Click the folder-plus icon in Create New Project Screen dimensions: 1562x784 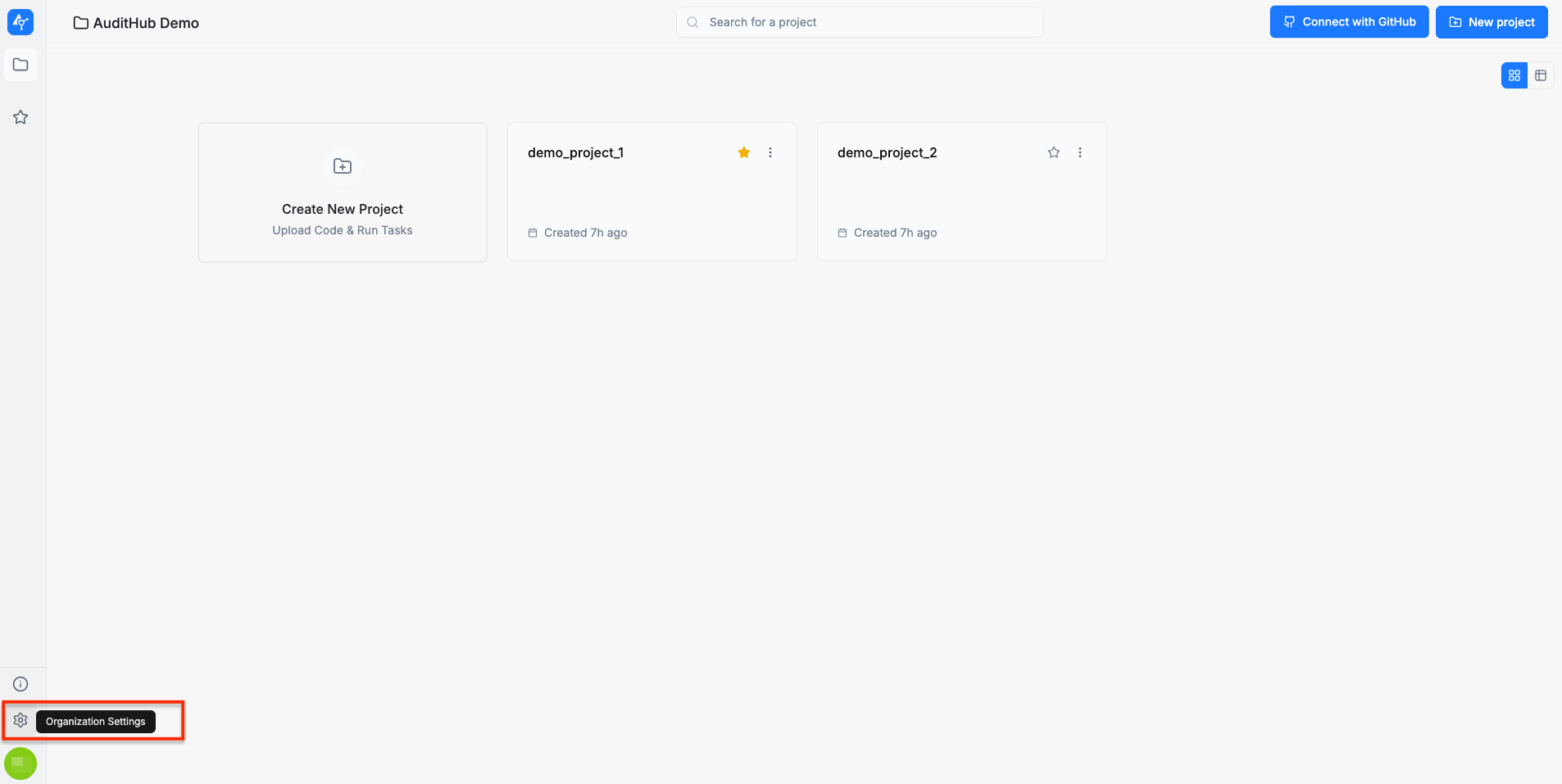click(x=343, y=166)
